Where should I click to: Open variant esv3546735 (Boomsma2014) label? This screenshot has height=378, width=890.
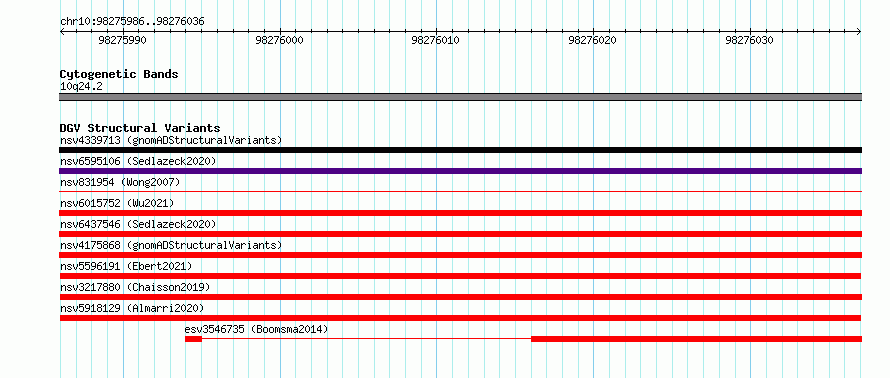[257, 329]
